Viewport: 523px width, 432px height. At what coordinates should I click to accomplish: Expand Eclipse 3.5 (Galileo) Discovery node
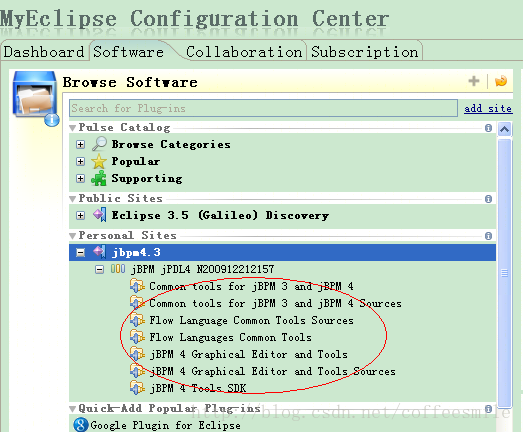[80, 215]
